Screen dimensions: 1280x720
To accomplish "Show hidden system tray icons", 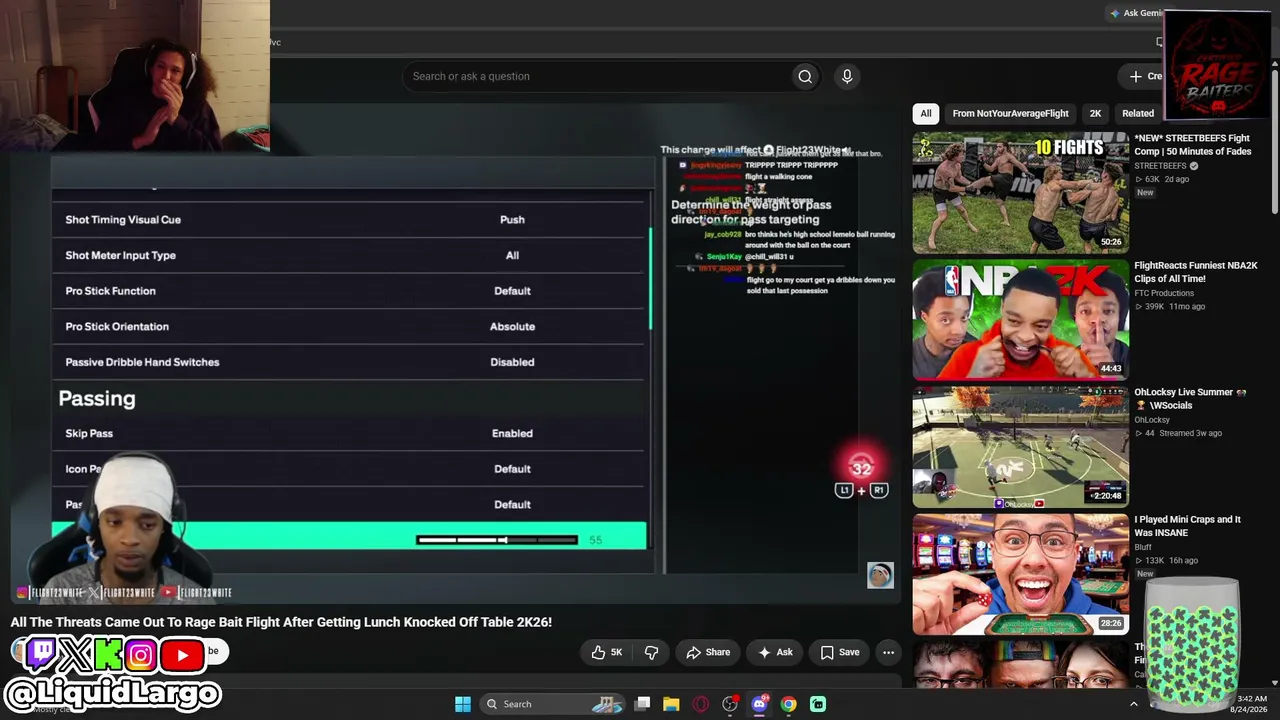I will (1133, 704).
